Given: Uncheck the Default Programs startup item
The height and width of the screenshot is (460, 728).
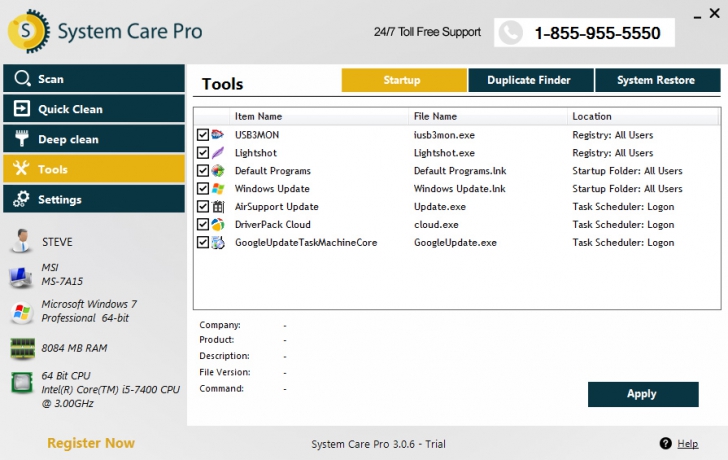Looking at the screenshot, I should point(202,170).
